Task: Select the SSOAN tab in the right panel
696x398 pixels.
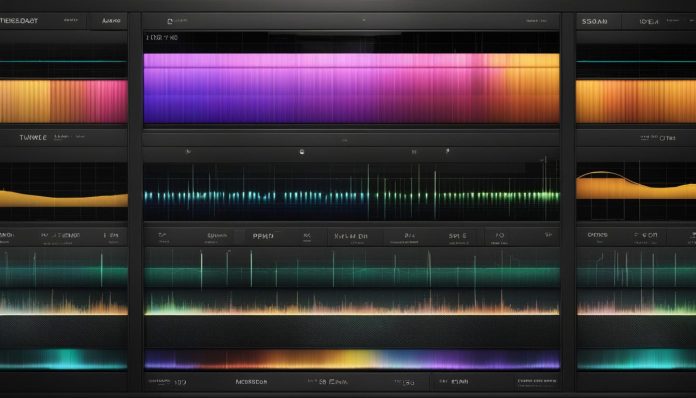Action: tap(594, 21)
